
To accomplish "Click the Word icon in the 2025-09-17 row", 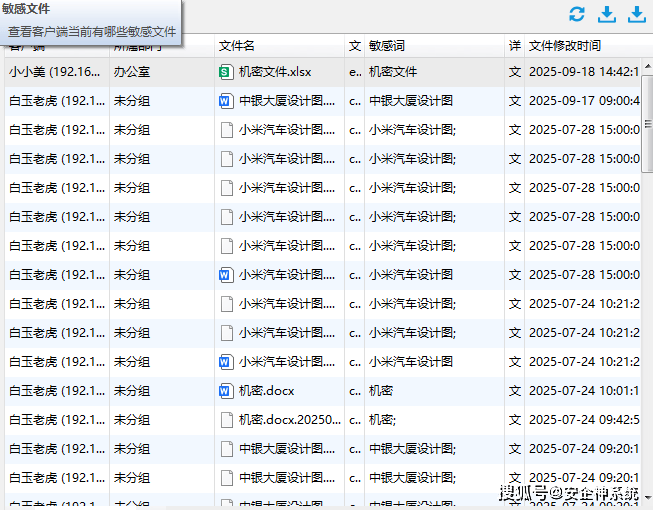I will click(x=225, y=101).
